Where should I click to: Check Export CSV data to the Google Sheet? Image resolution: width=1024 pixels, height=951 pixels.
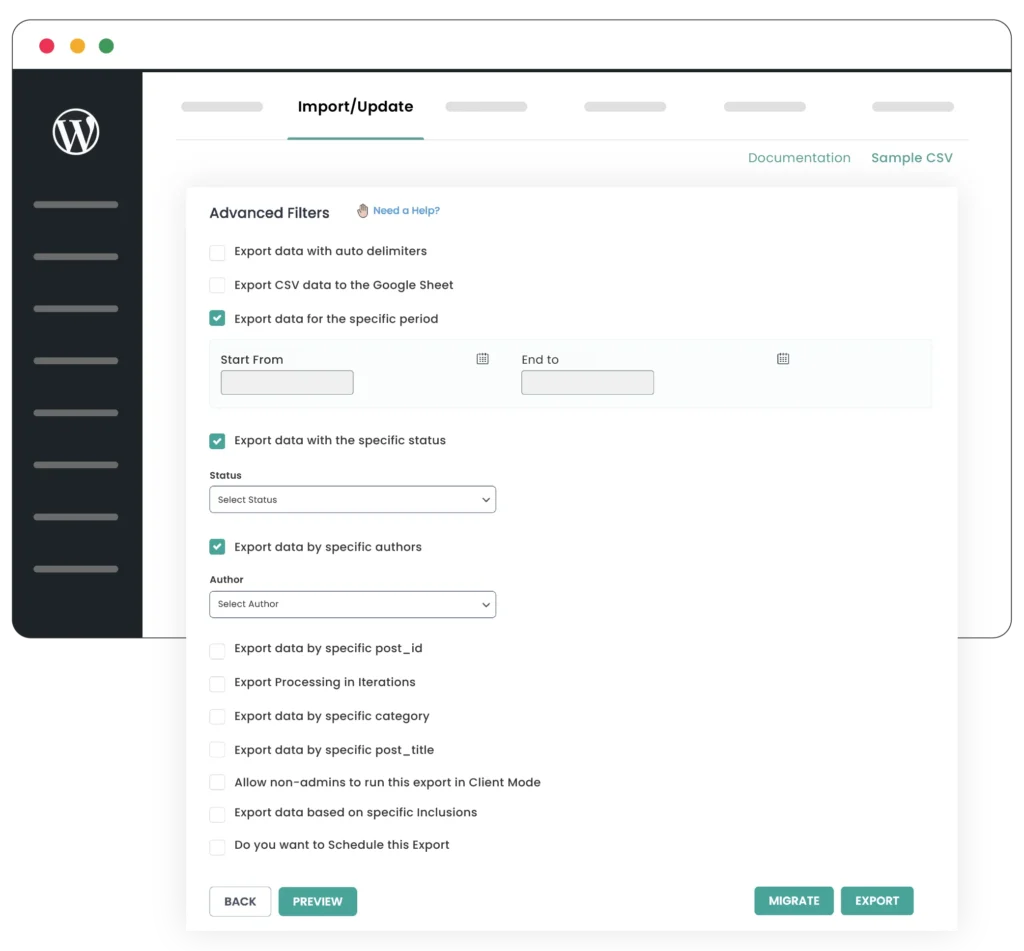217,286
